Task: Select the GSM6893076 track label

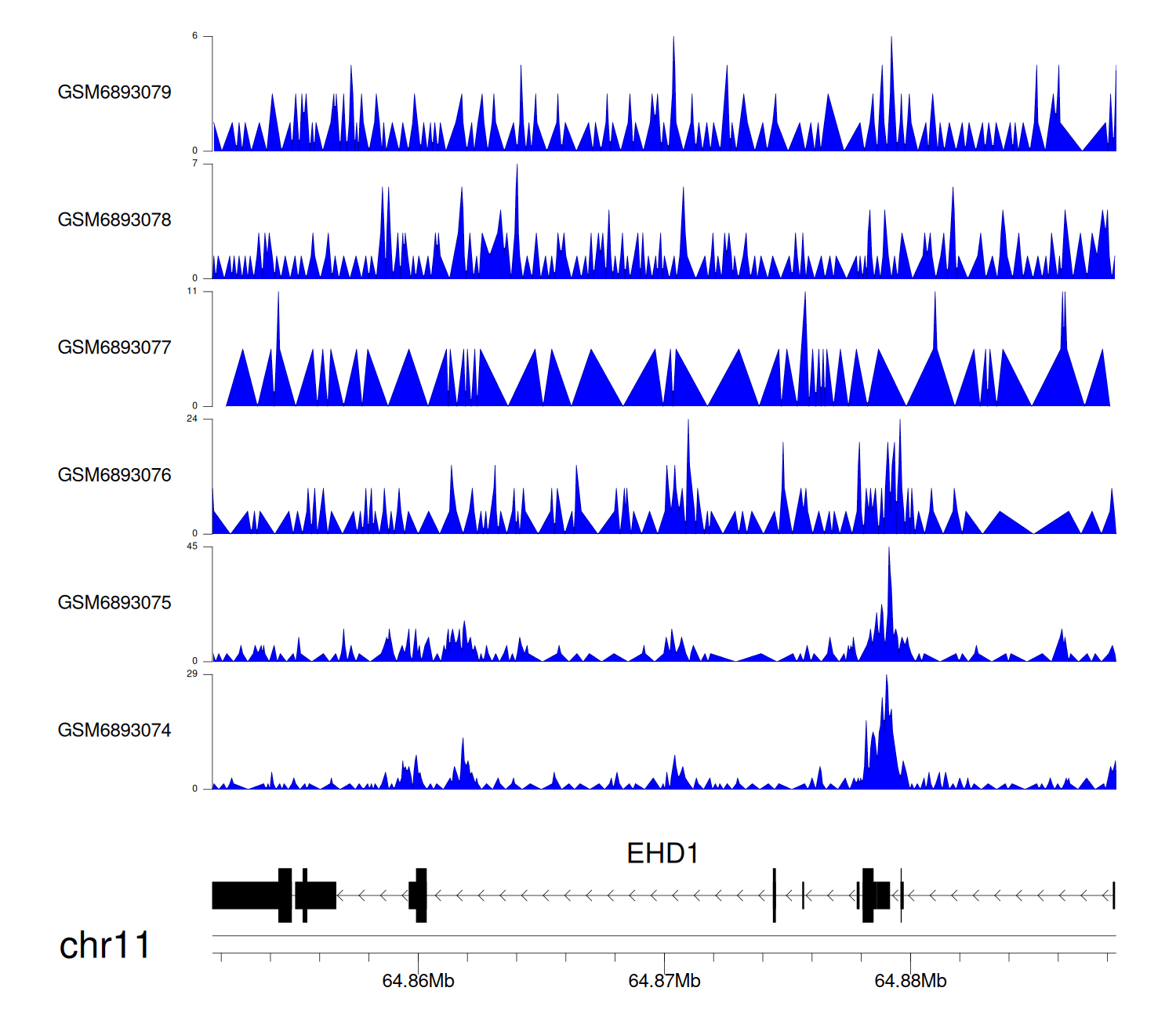Action: tap(114, 475)
